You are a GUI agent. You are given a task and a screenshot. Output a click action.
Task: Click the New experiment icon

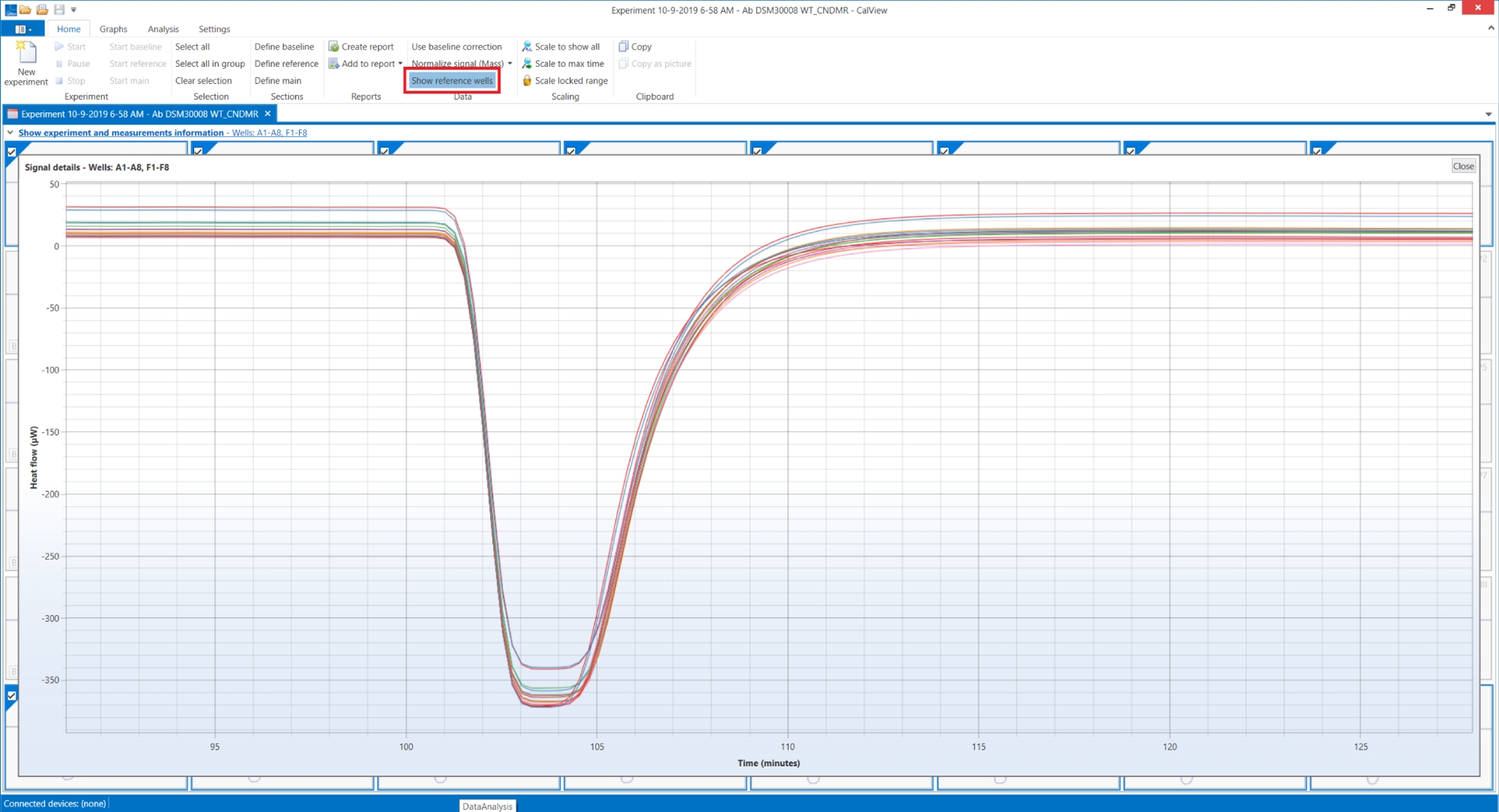click(26, 52)
